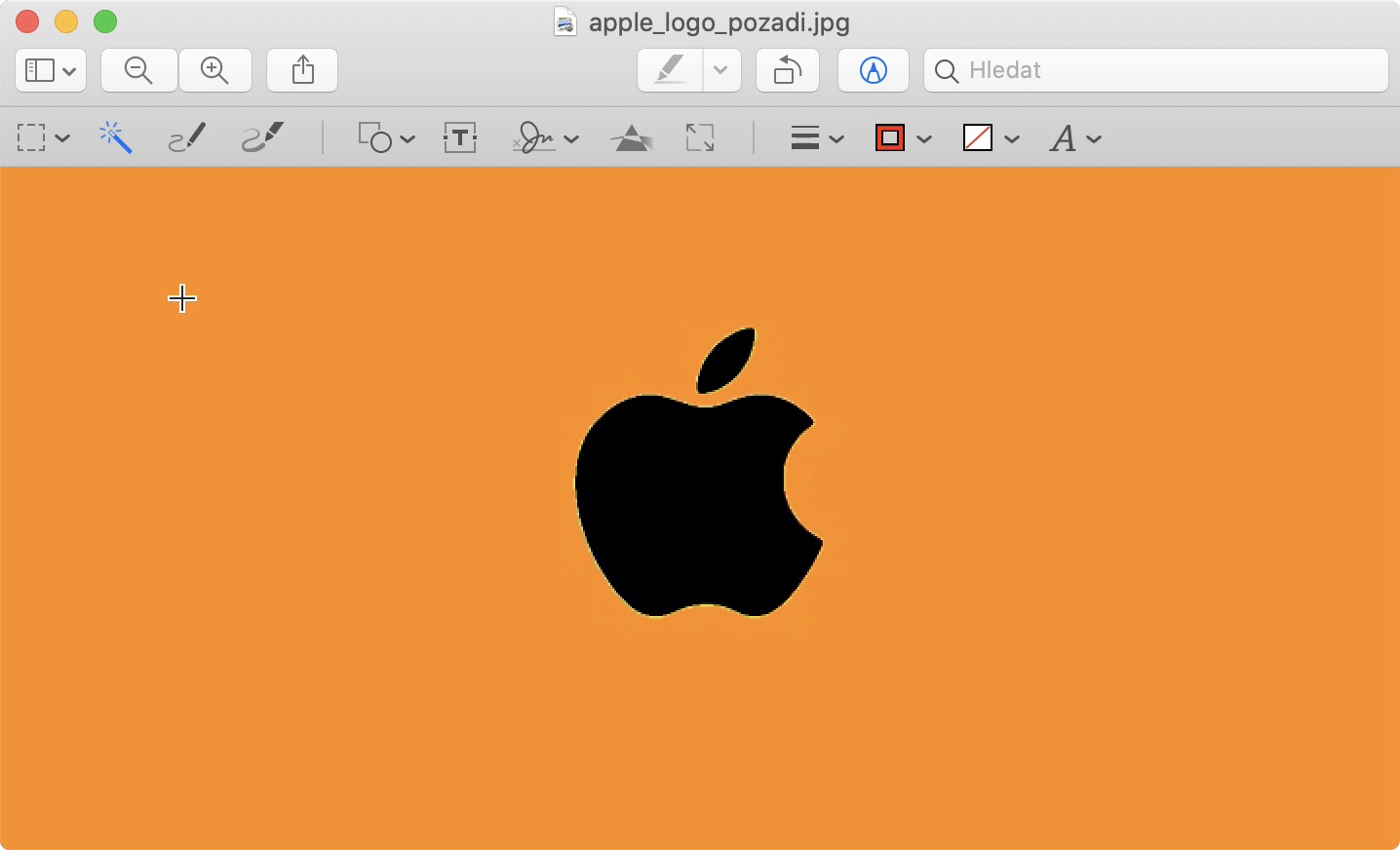1400x850 pixels.
Task: Open the Shapes menu
Action: (x=386, y=138)
